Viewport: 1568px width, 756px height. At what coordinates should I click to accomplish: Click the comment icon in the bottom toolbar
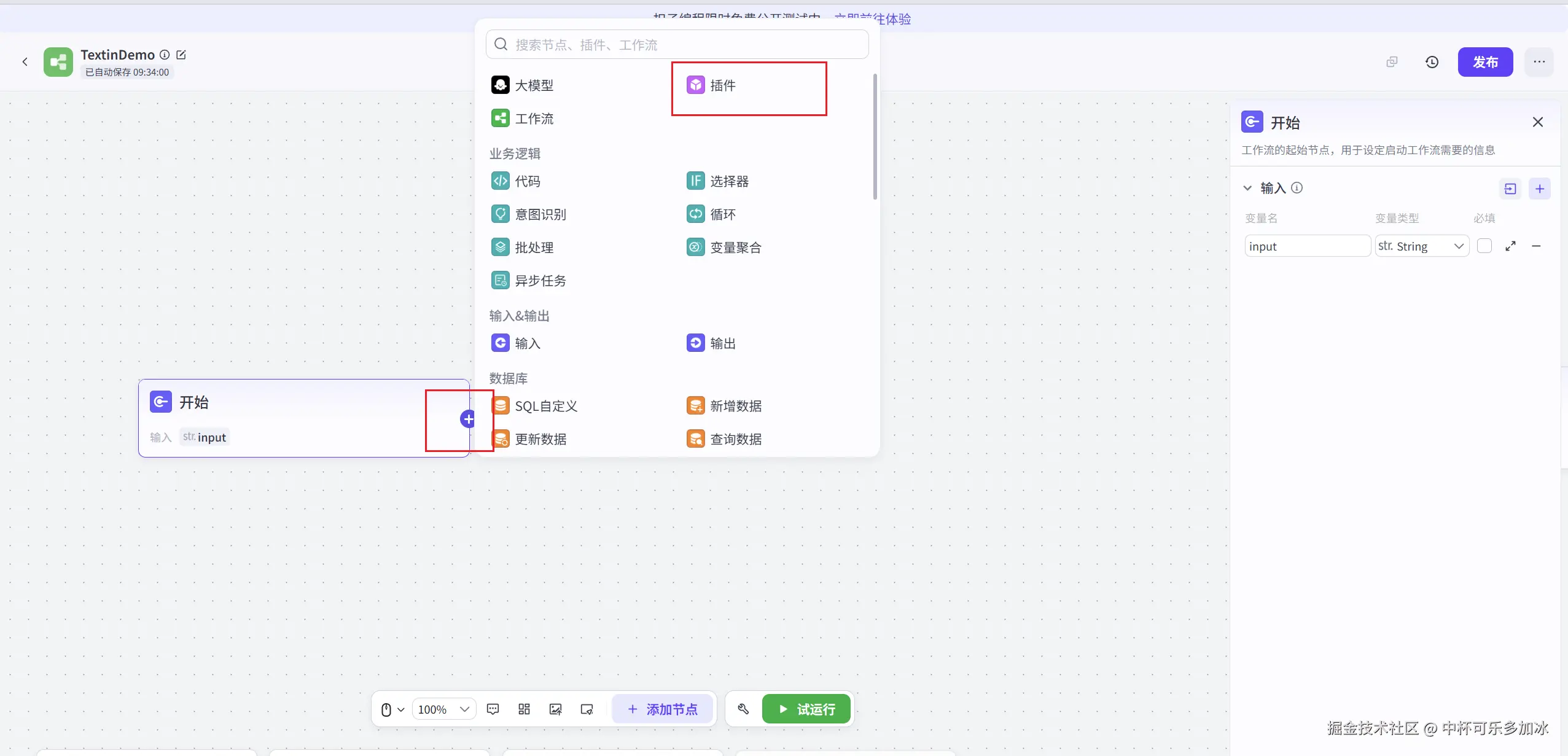point(493,709)
